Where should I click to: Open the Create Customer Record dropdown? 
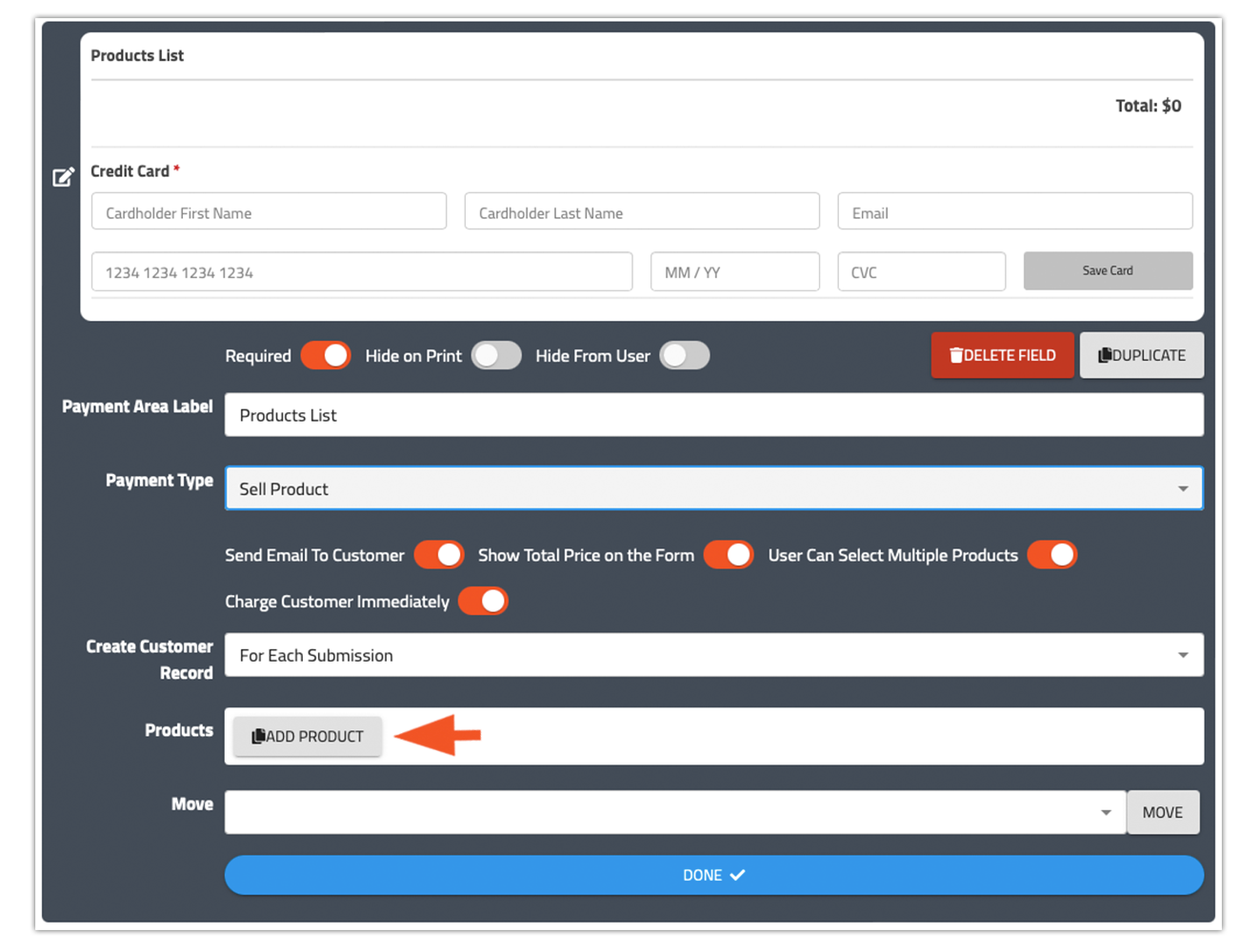pyautogui.click(x=714, y=655)
